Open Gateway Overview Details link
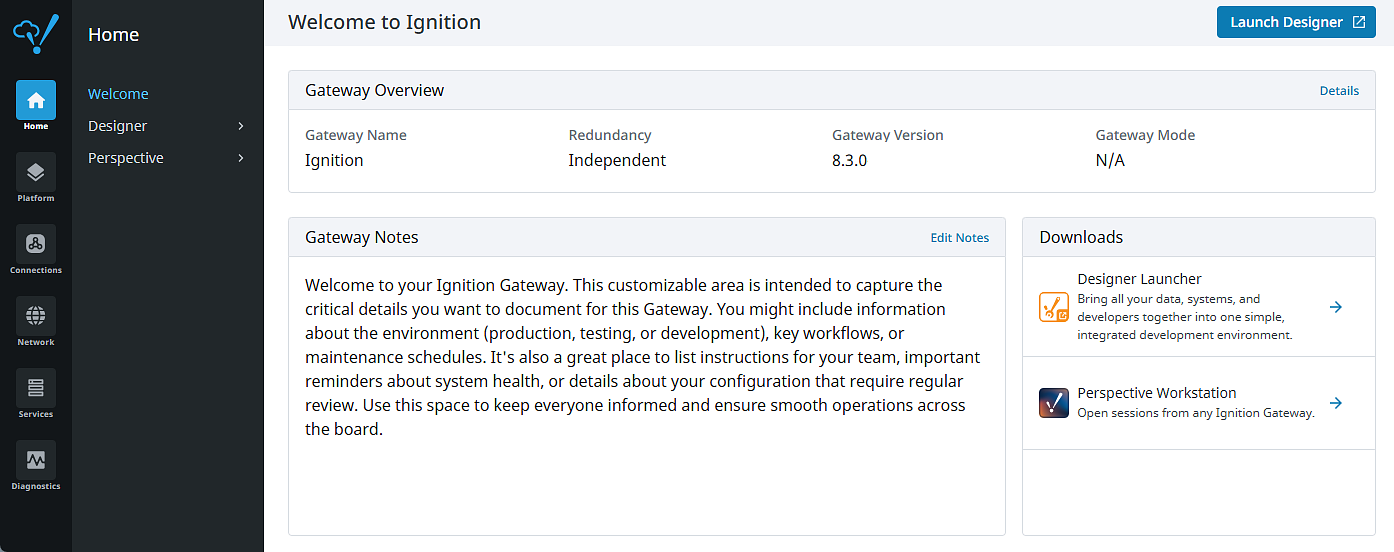 pyautogui.click(x=1339, y=91)
